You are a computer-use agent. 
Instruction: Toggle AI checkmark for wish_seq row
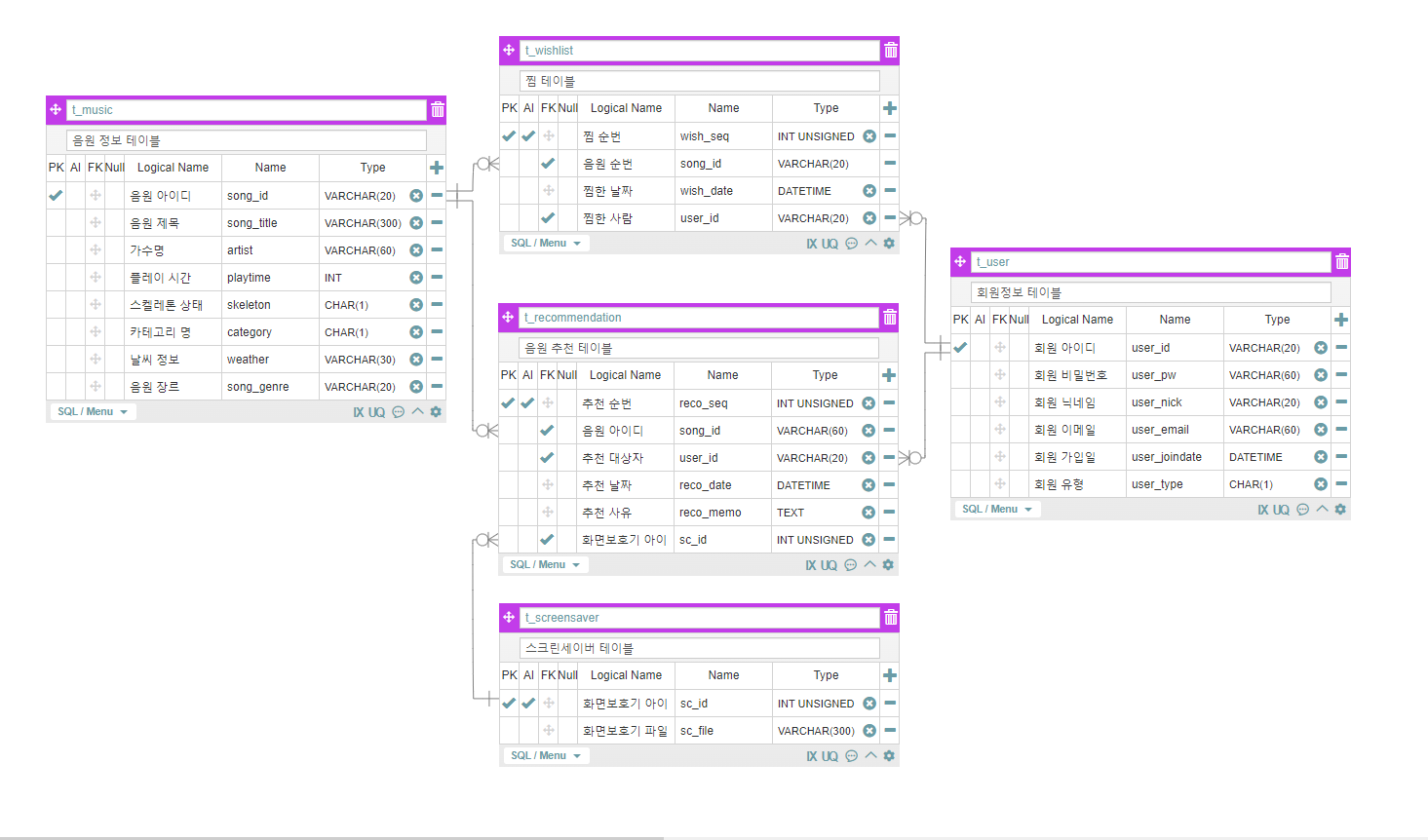(528, 136)
